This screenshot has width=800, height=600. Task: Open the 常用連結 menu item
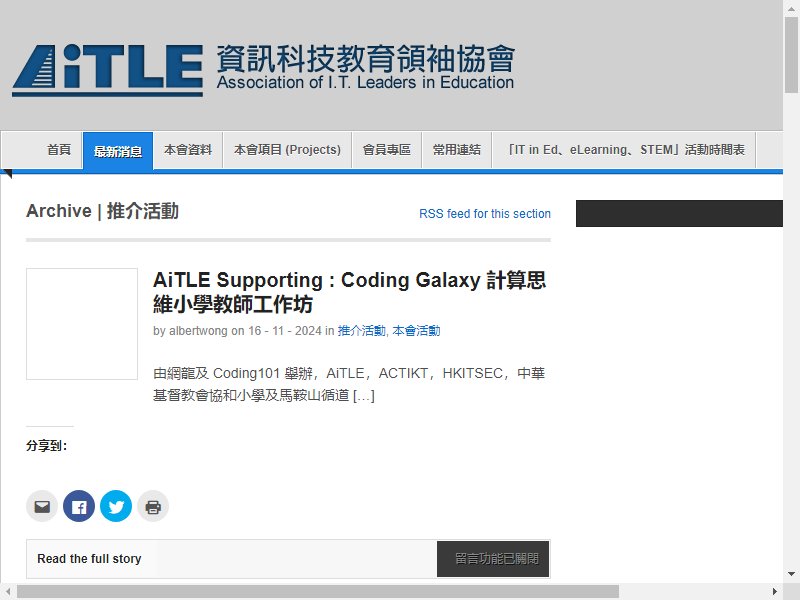(457, 149)
